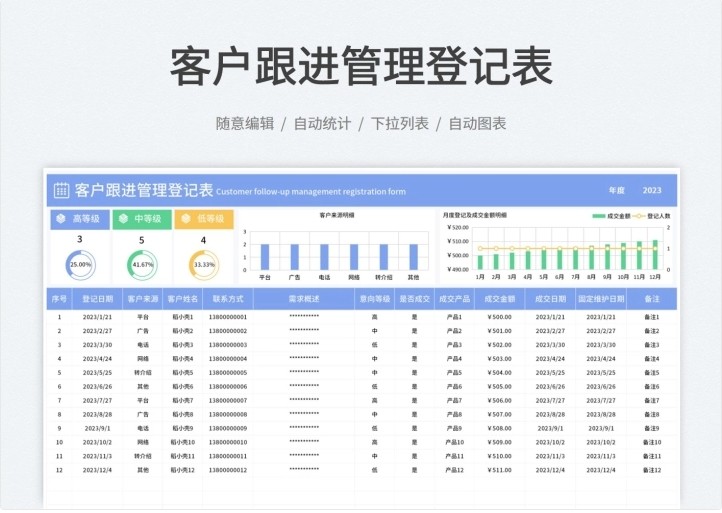Screen dimensions: 722x513
Task: Click 成交日期 cell 2023/10/2 in row 10
Action: point(550,442)
